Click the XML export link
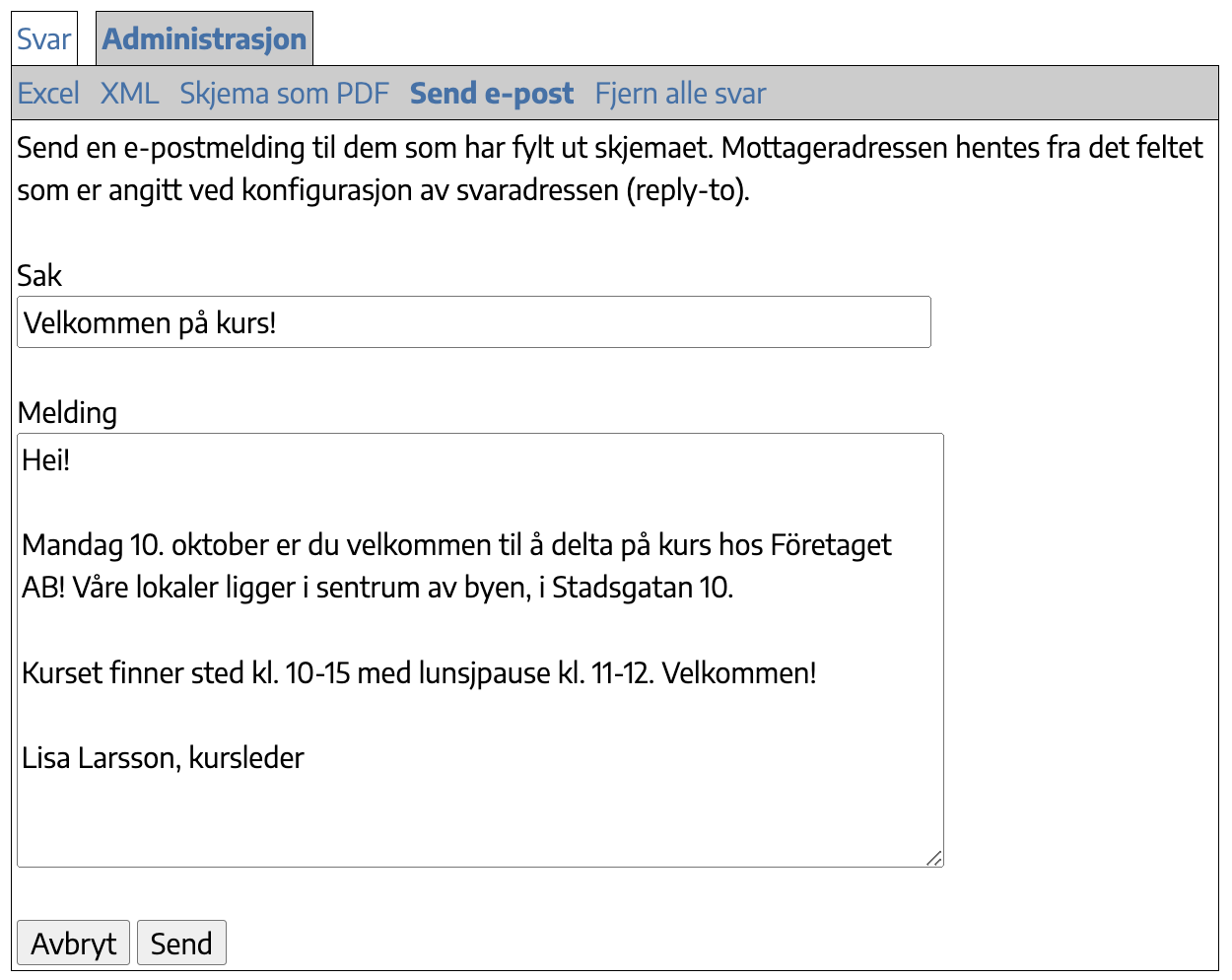This screenshot has height=980, width=1232. [x=129, y=94]
